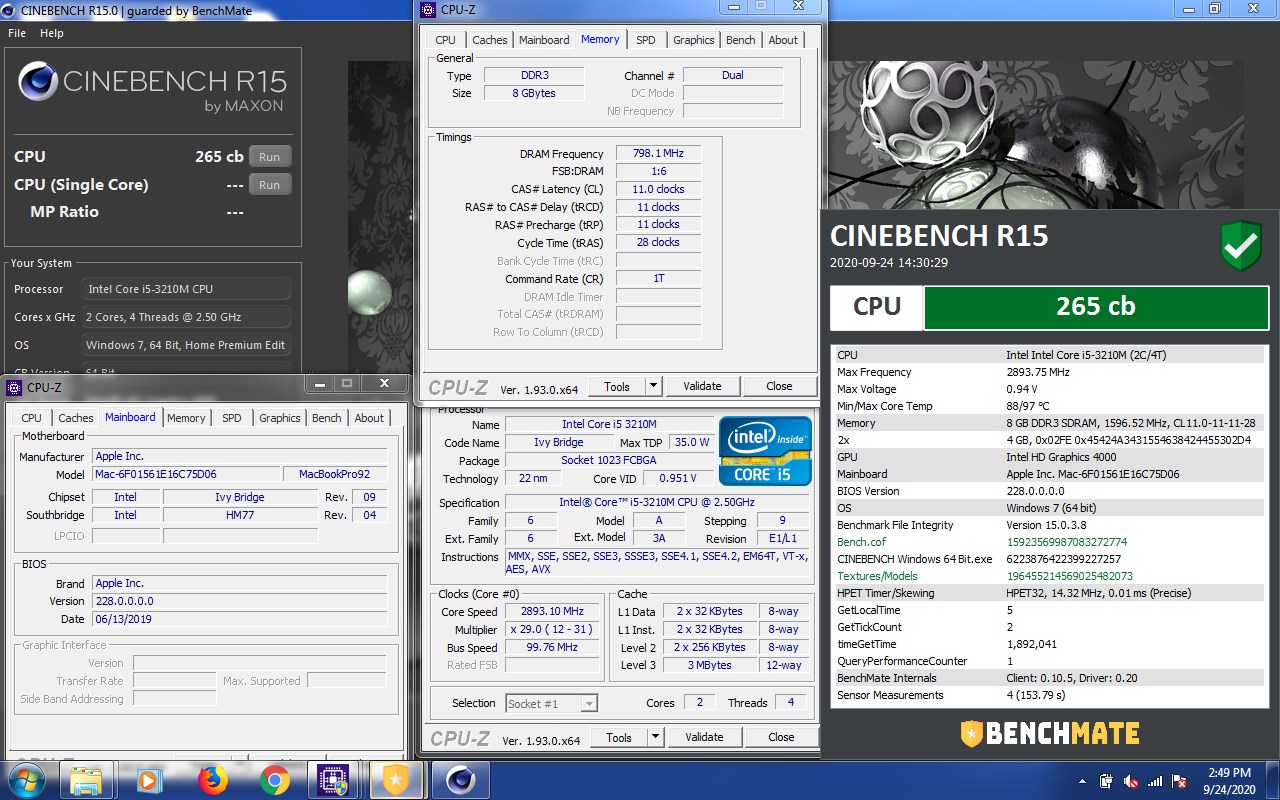Open the wireless network signal icon

(x=1156, y=780)
